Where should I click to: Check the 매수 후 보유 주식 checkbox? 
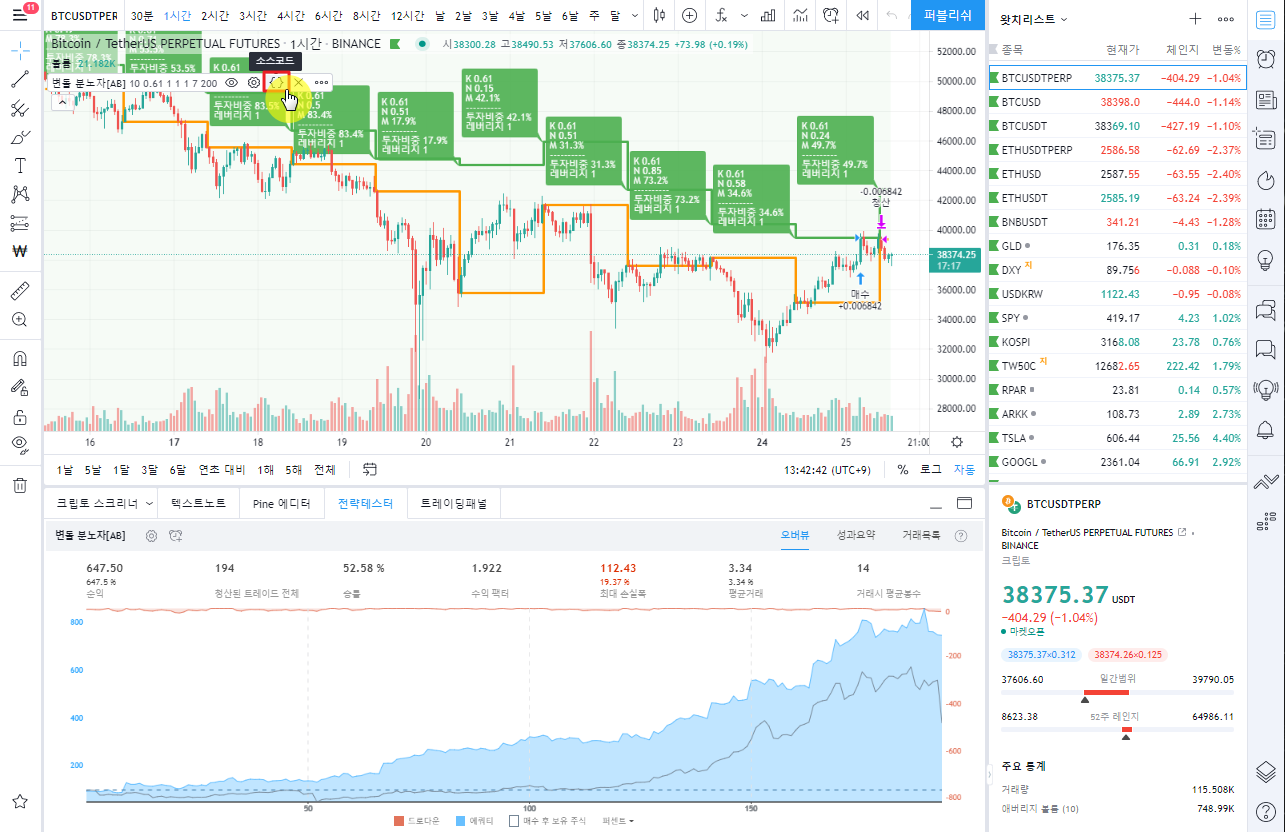514,821
